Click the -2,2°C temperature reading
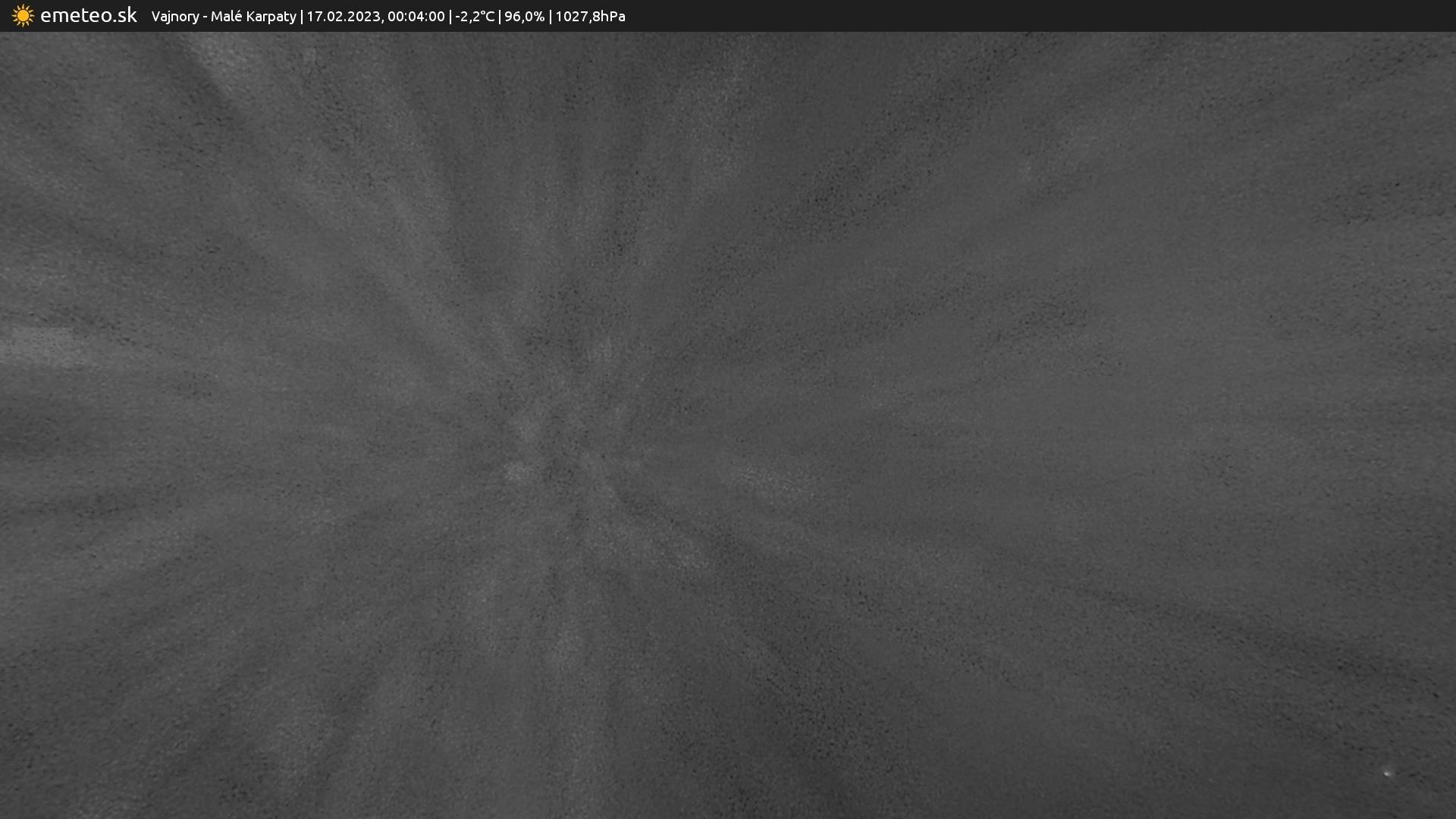This screenshot has height=819, width=1456. point(475,17)
